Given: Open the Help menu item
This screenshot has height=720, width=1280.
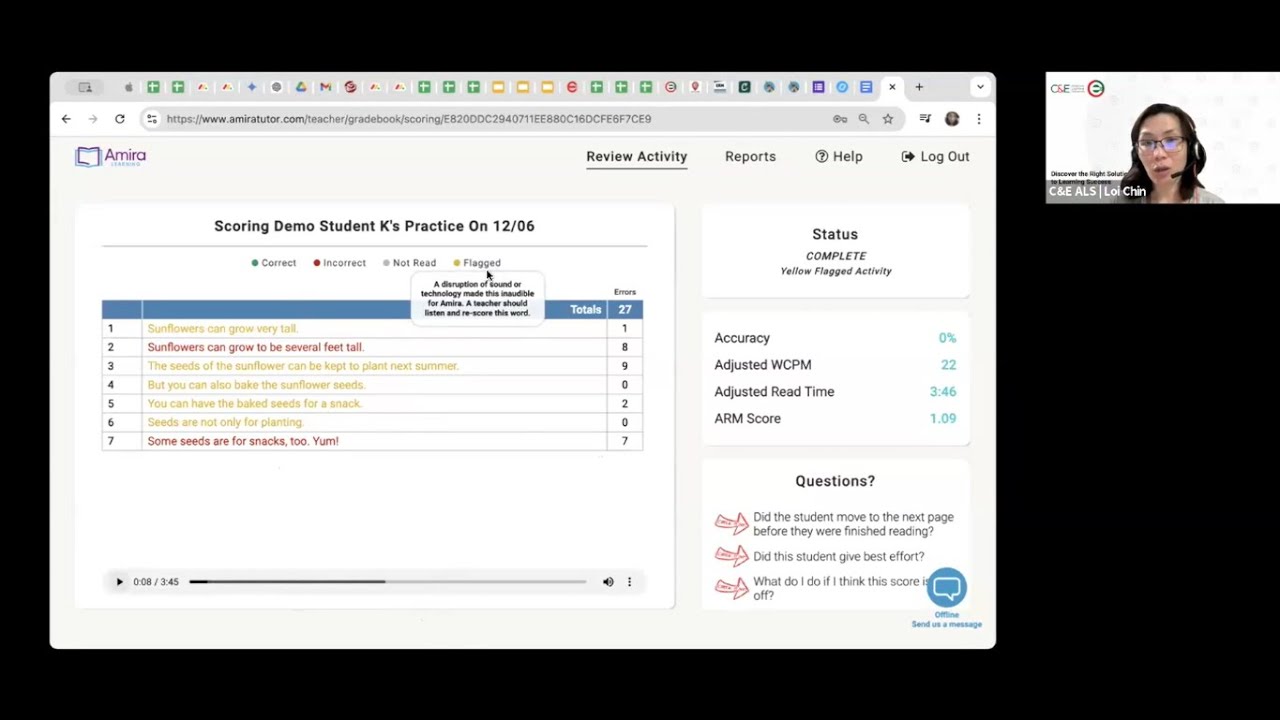Looking at the screenshot, I should click(x=838, y=157).
